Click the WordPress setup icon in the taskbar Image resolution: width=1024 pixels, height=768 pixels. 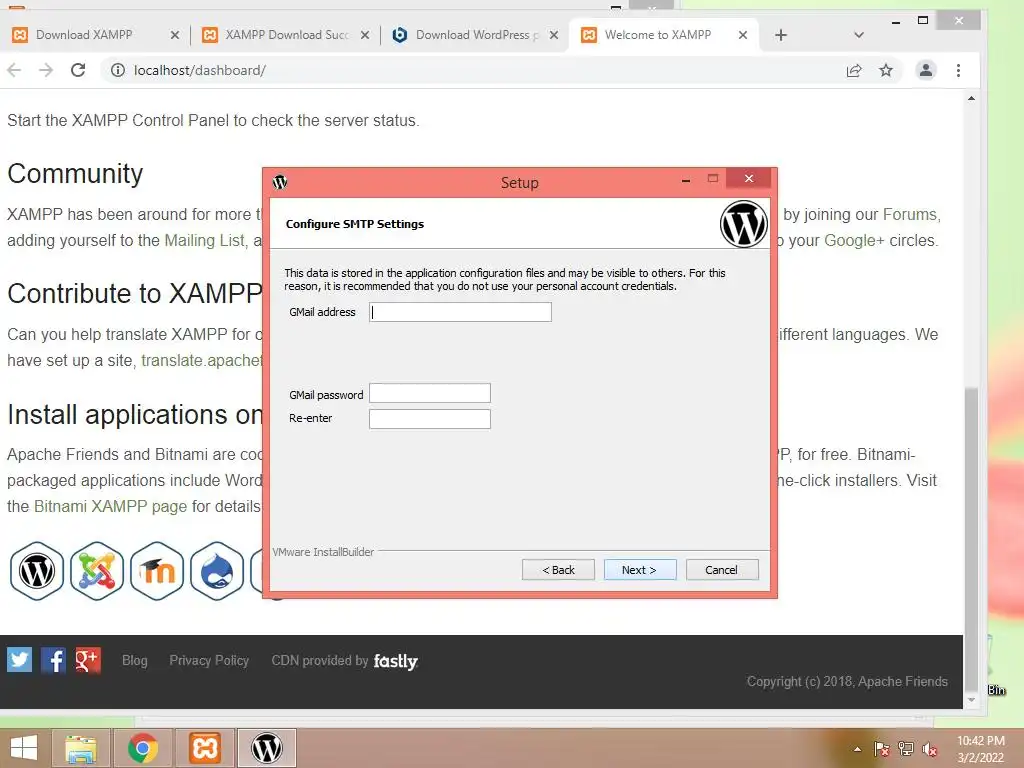coord(266,748)
